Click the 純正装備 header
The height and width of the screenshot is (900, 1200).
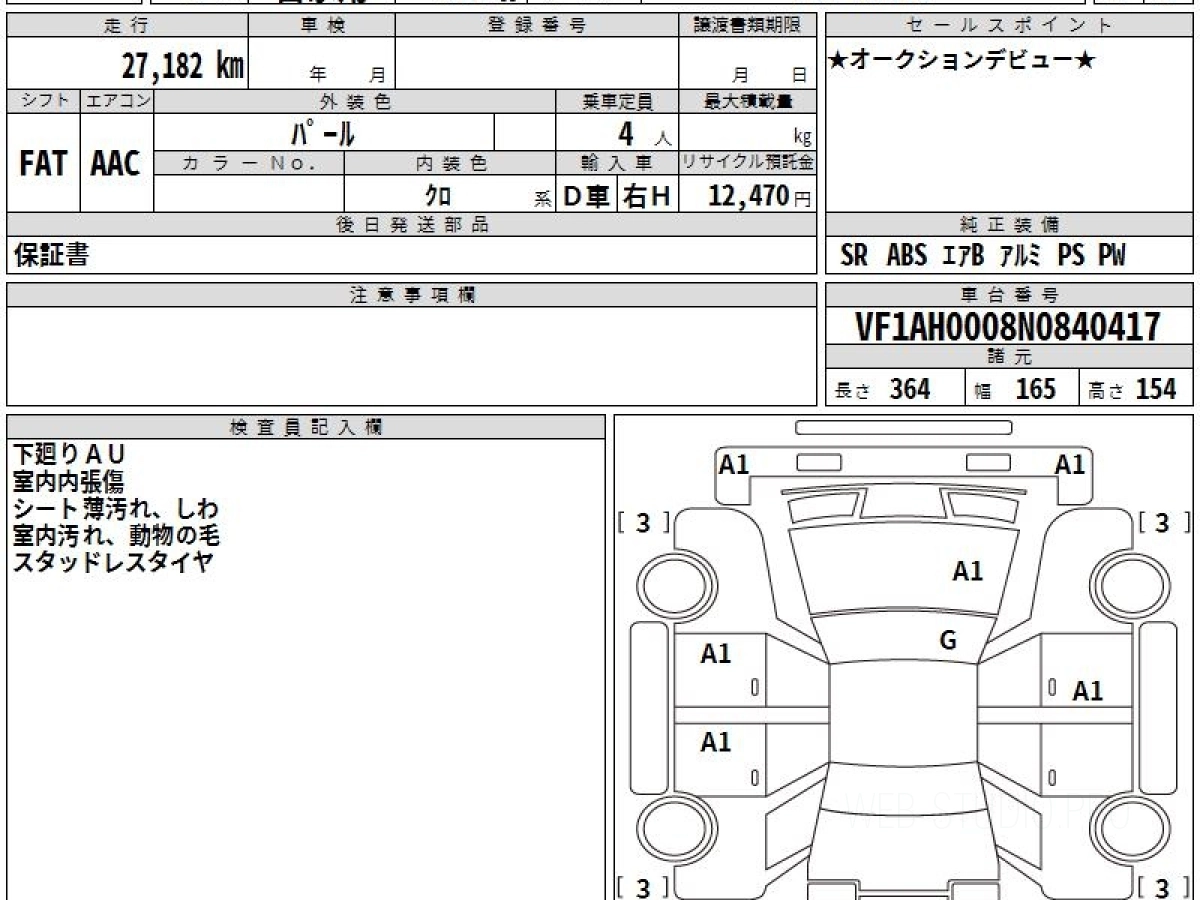pos(1010,225)
